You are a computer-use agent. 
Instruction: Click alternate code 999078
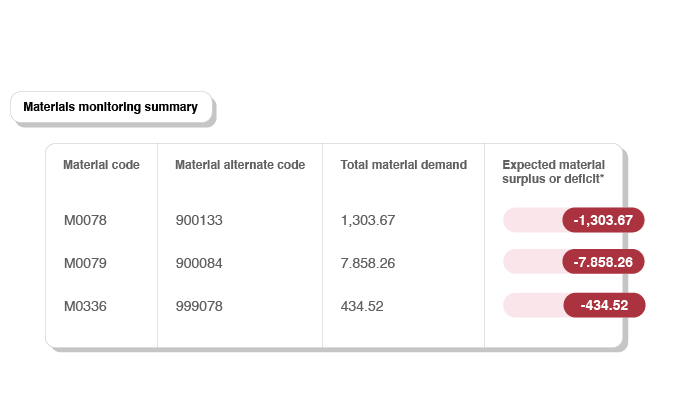pyautogui.click(x=199, y=306)
